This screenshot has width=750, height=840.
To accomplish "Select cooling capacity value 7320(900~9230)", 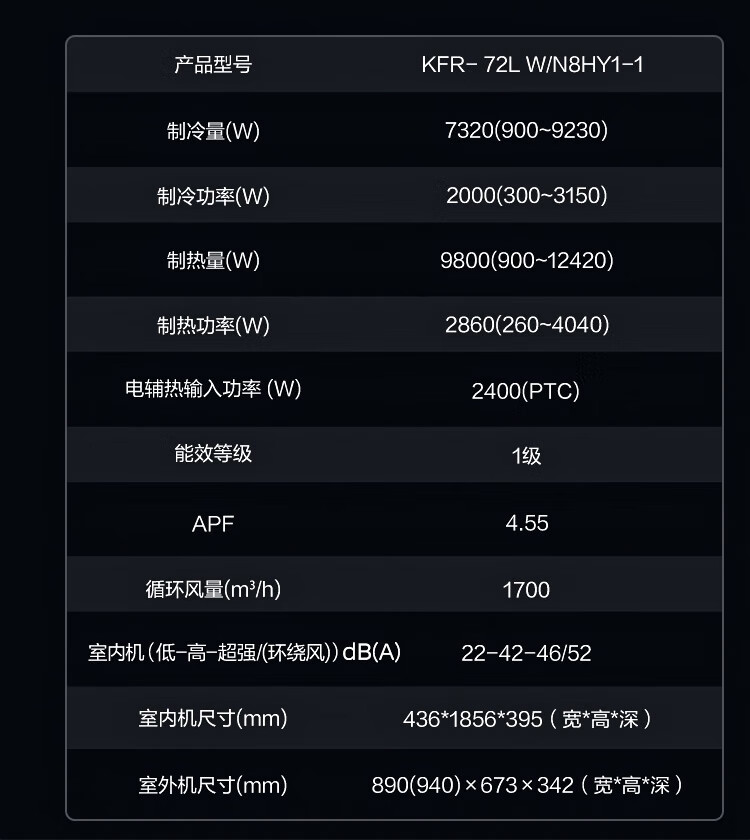I will click(527, 130).
